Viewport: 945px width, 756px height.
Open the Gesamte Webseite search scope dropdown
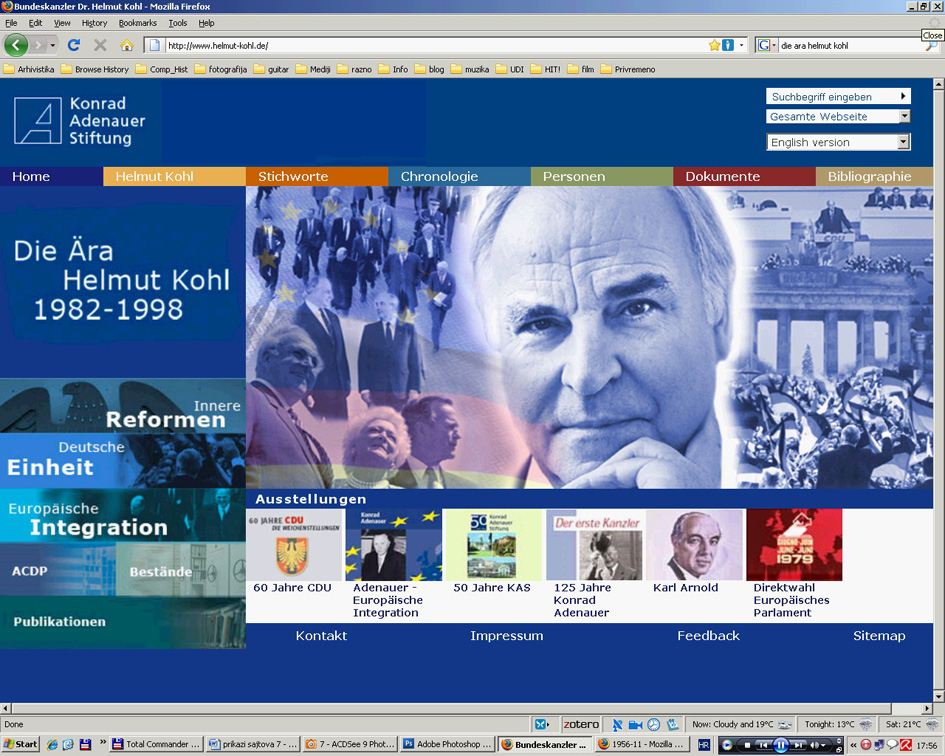[x=904, y=117]
